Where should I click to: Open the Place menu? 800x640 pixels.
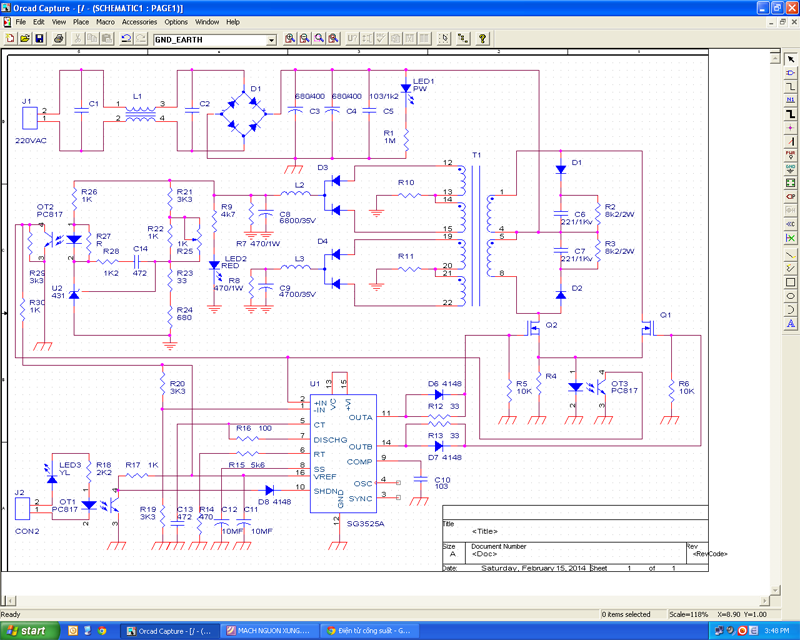(81, 22)
